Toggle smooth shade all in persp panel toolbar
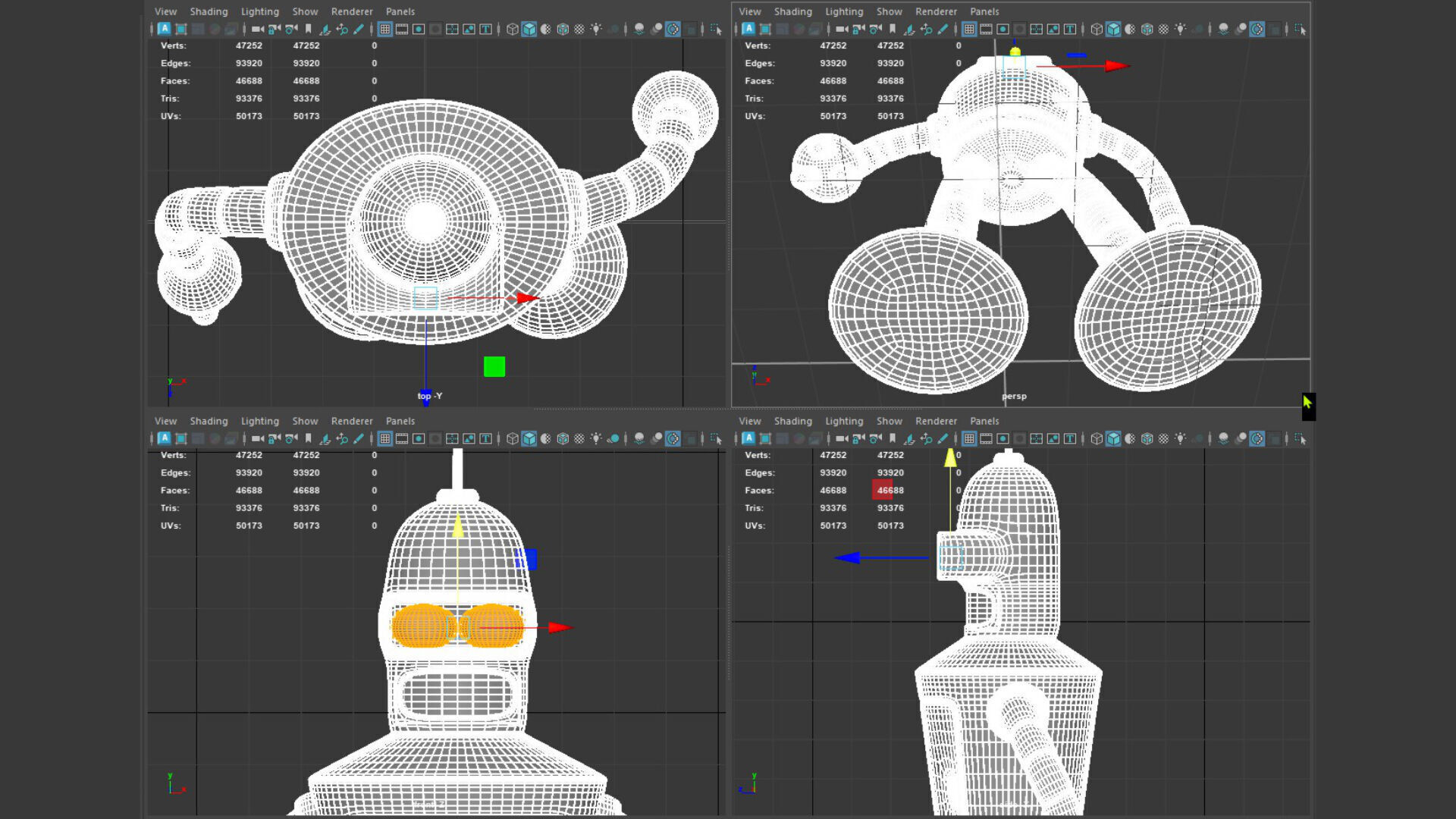 click(1113, 30)
